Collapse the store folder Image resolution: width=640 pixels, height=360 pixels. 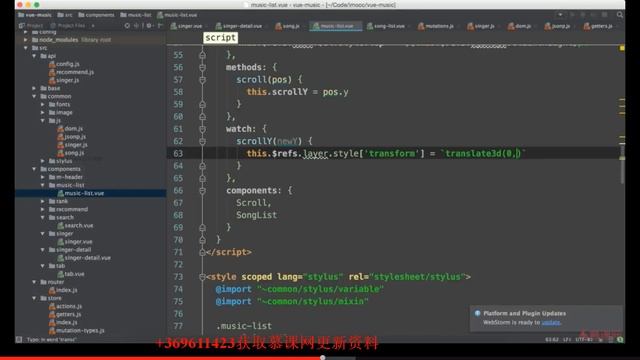[34, 298]
